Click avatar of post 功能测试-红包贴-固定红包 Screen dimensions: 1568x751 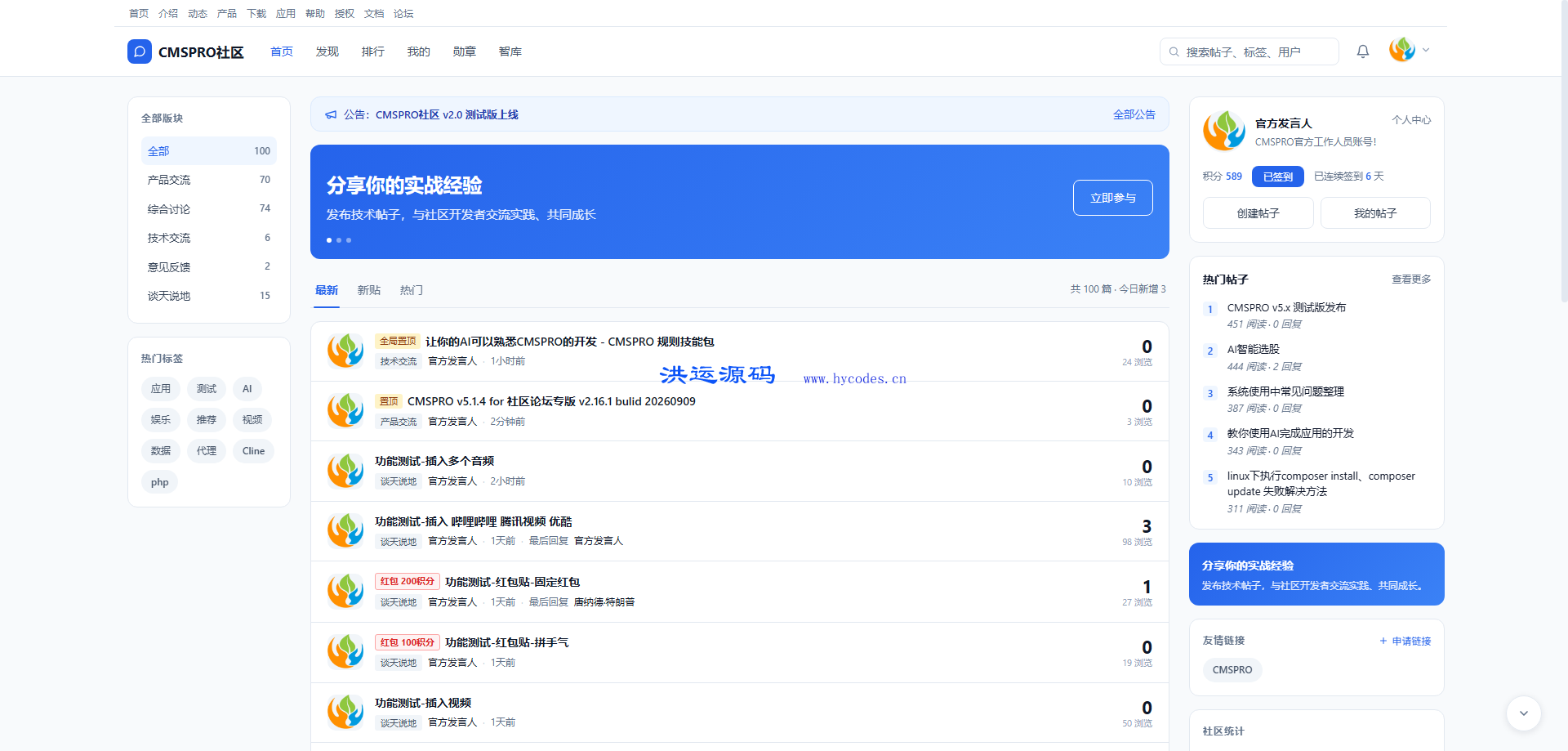click(345, 591)
